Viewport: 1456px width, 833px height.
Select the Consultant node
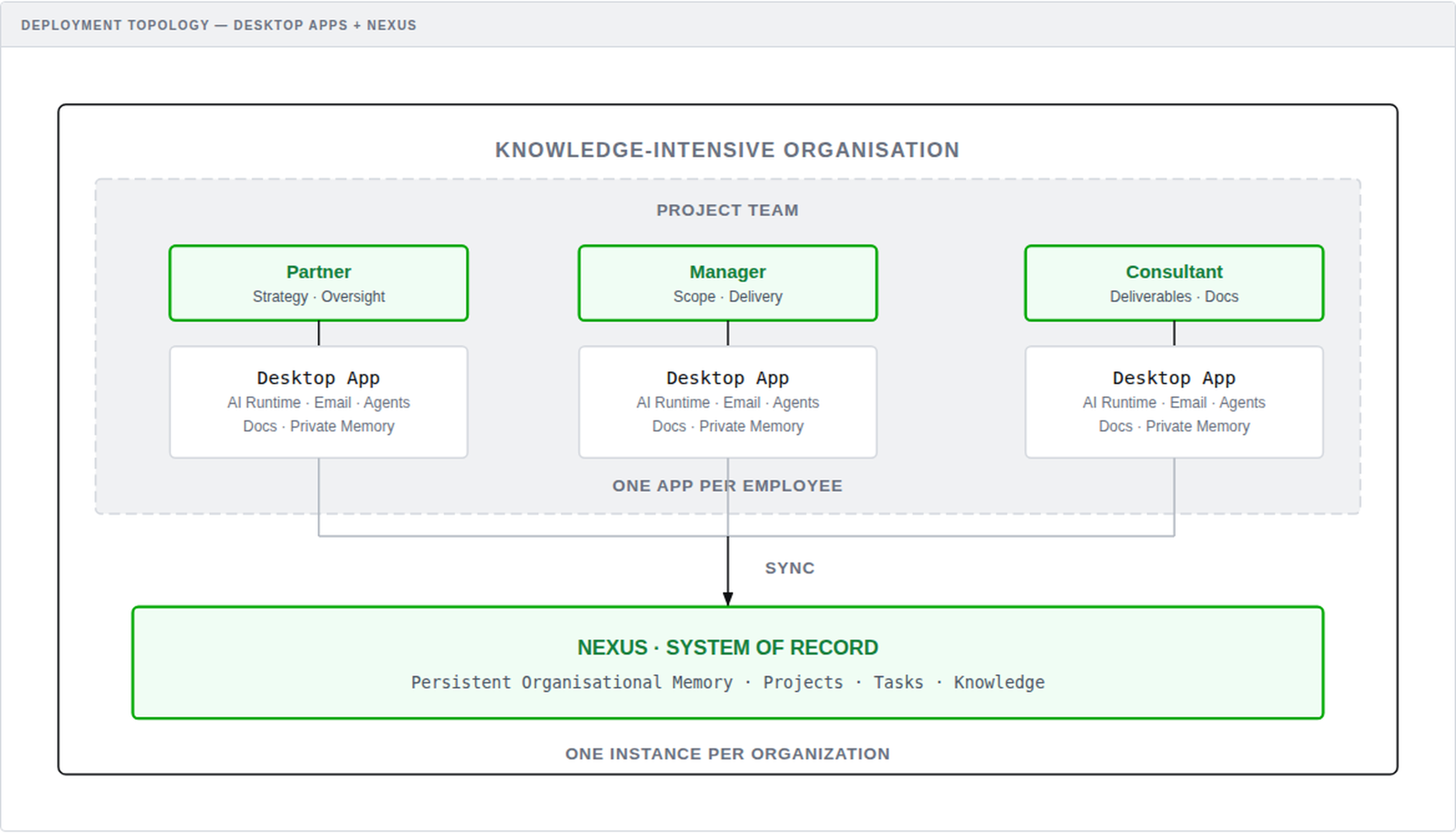pyautogui.click(x=1174, y=282)
